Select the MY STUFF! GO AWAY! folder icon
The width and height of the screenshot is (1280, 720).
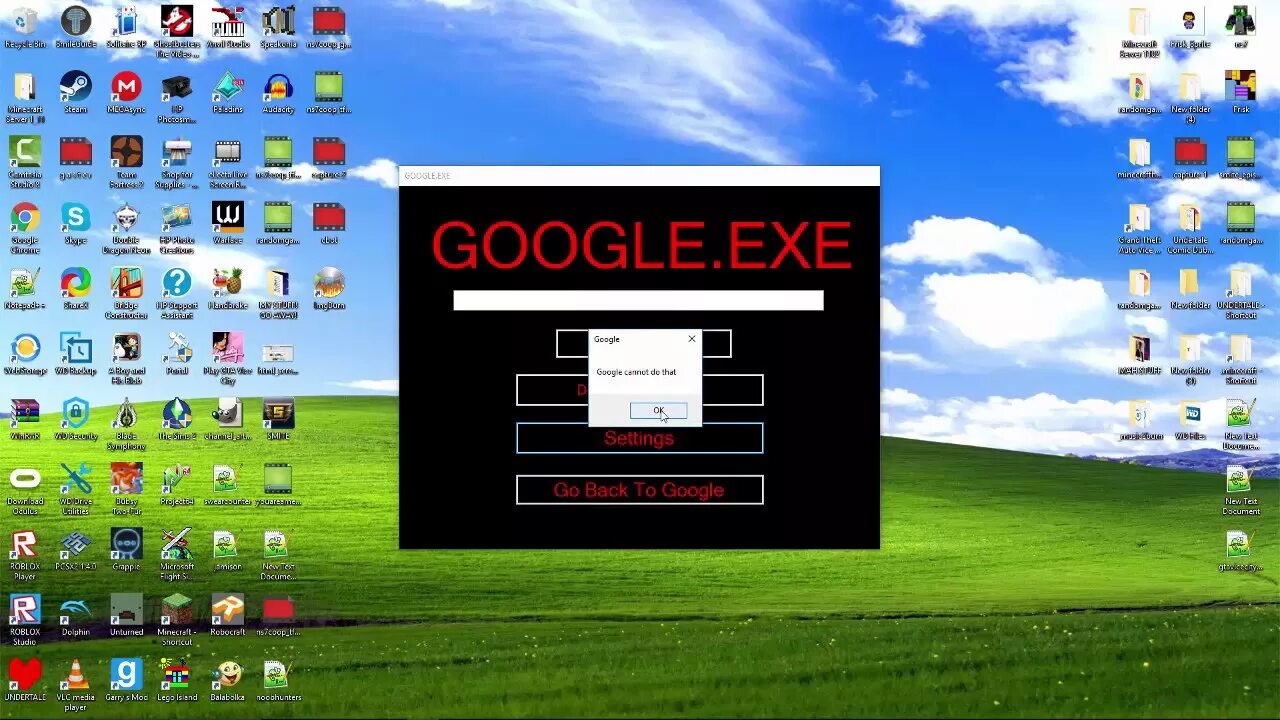278,293
